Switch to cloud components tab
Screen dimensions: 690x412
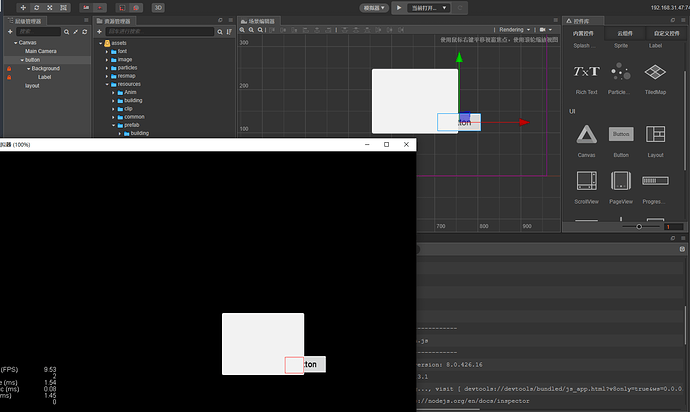pyautogui.click(x=624, y=33)
